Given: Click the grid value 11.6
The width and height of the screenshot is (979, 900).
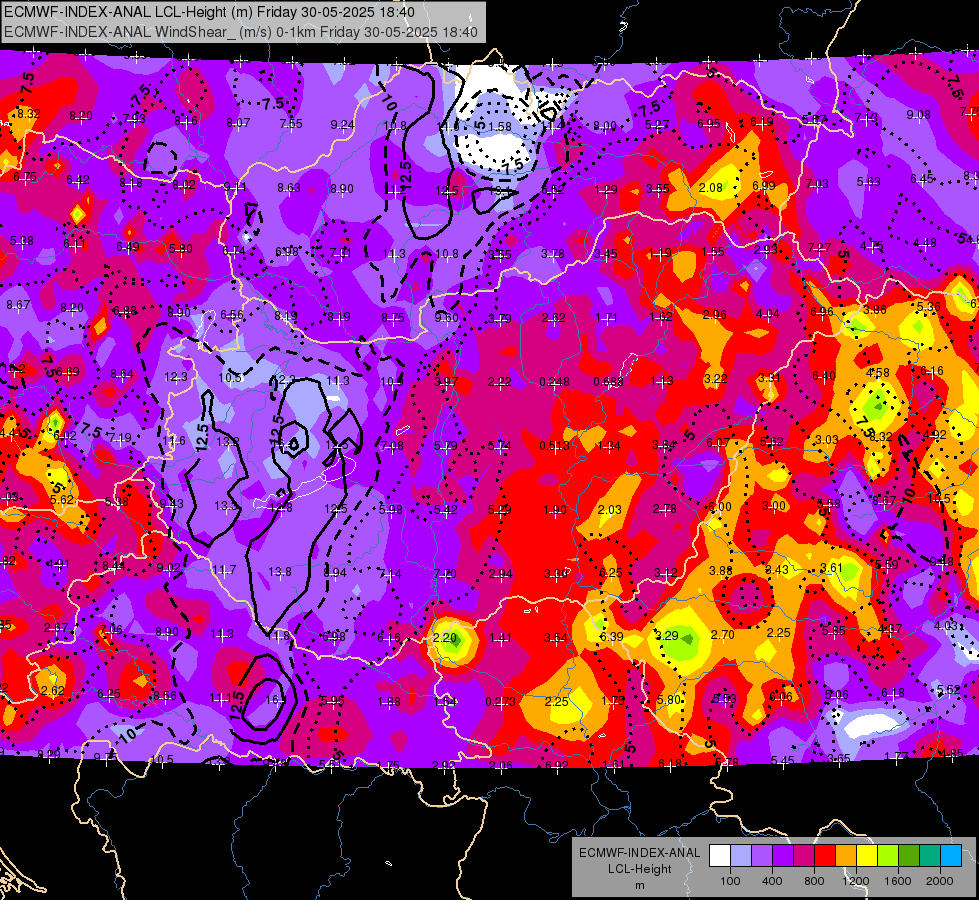Looking at the screenshot, I should (174, 441).
